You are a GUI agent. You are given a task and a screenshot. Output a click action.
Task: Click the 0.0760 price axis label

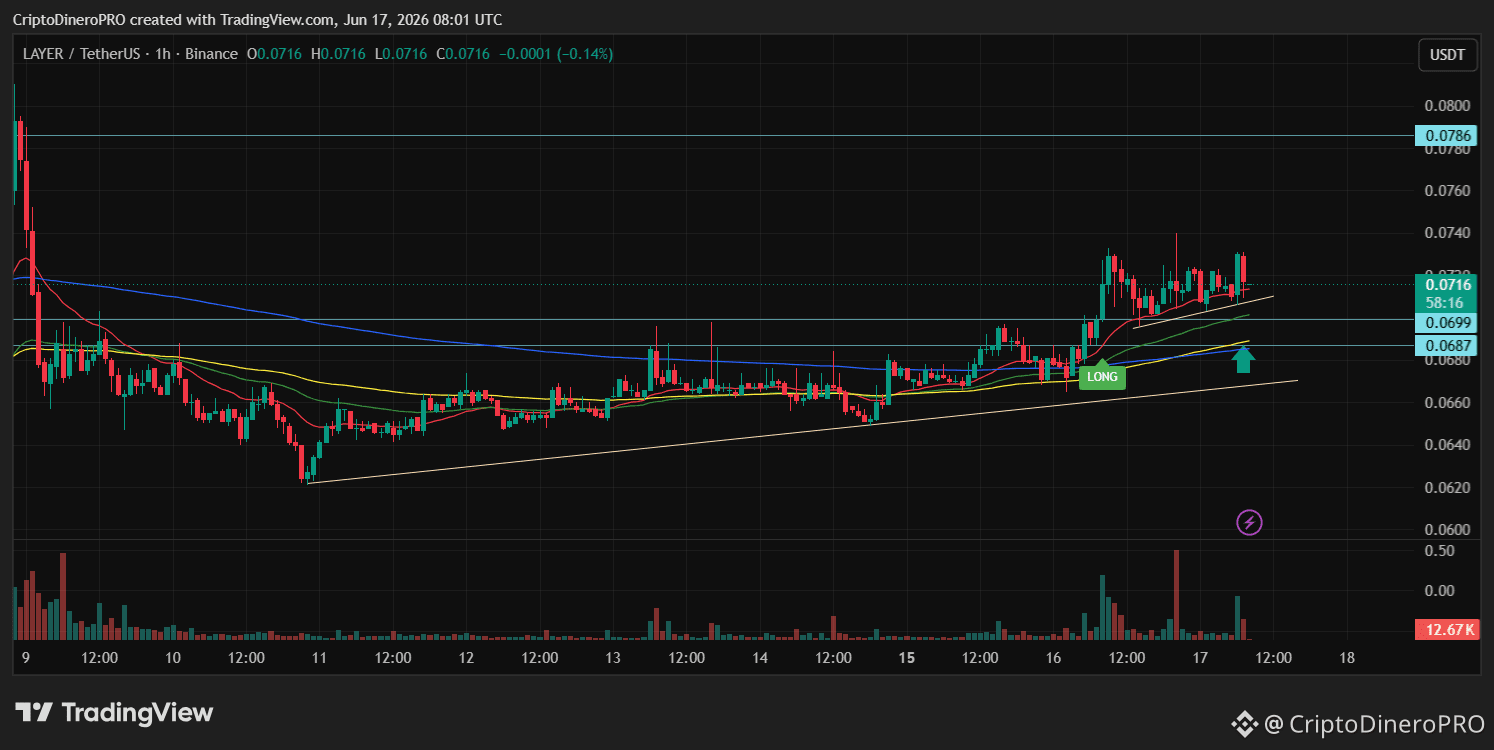point(1447,191)
